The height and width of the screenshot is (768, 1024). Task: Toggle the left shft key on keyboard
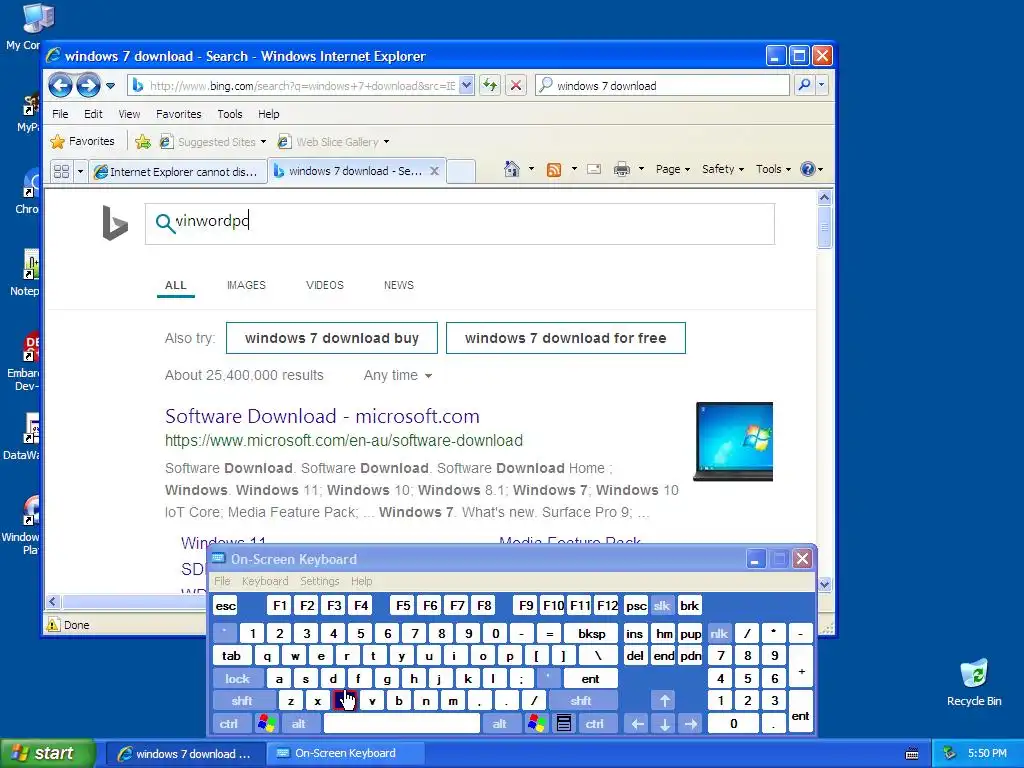[242, 701]
